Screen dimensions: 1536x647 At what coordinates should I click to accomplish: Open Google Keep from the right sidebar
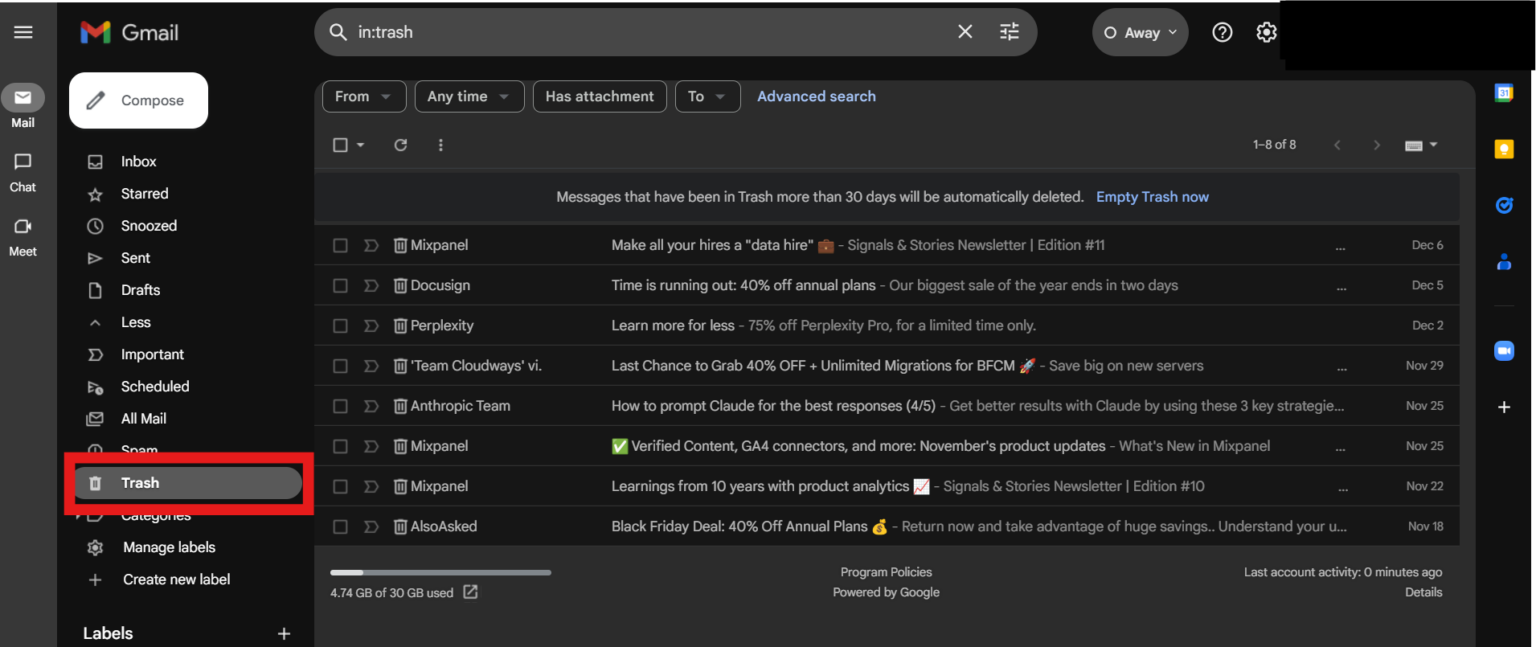point(1504,148)
